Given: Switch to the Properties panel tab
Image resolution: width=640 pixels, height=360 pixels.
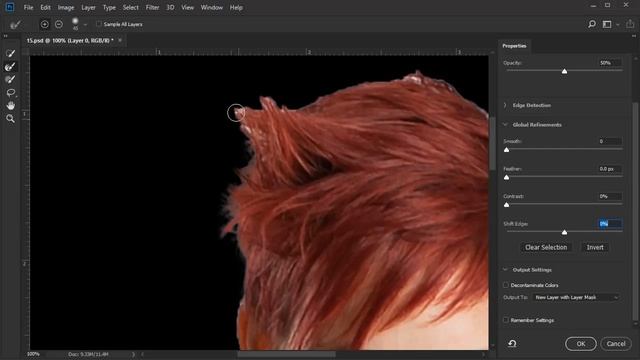Looking at the screenshot, I should point(514,46).
